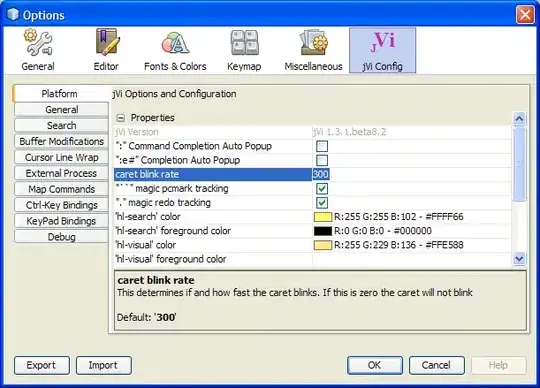Screen dimensions: 540x388
Task: Enable ':e#' Completion Auto Popup checkbox
Action: (x=322, y=160)
